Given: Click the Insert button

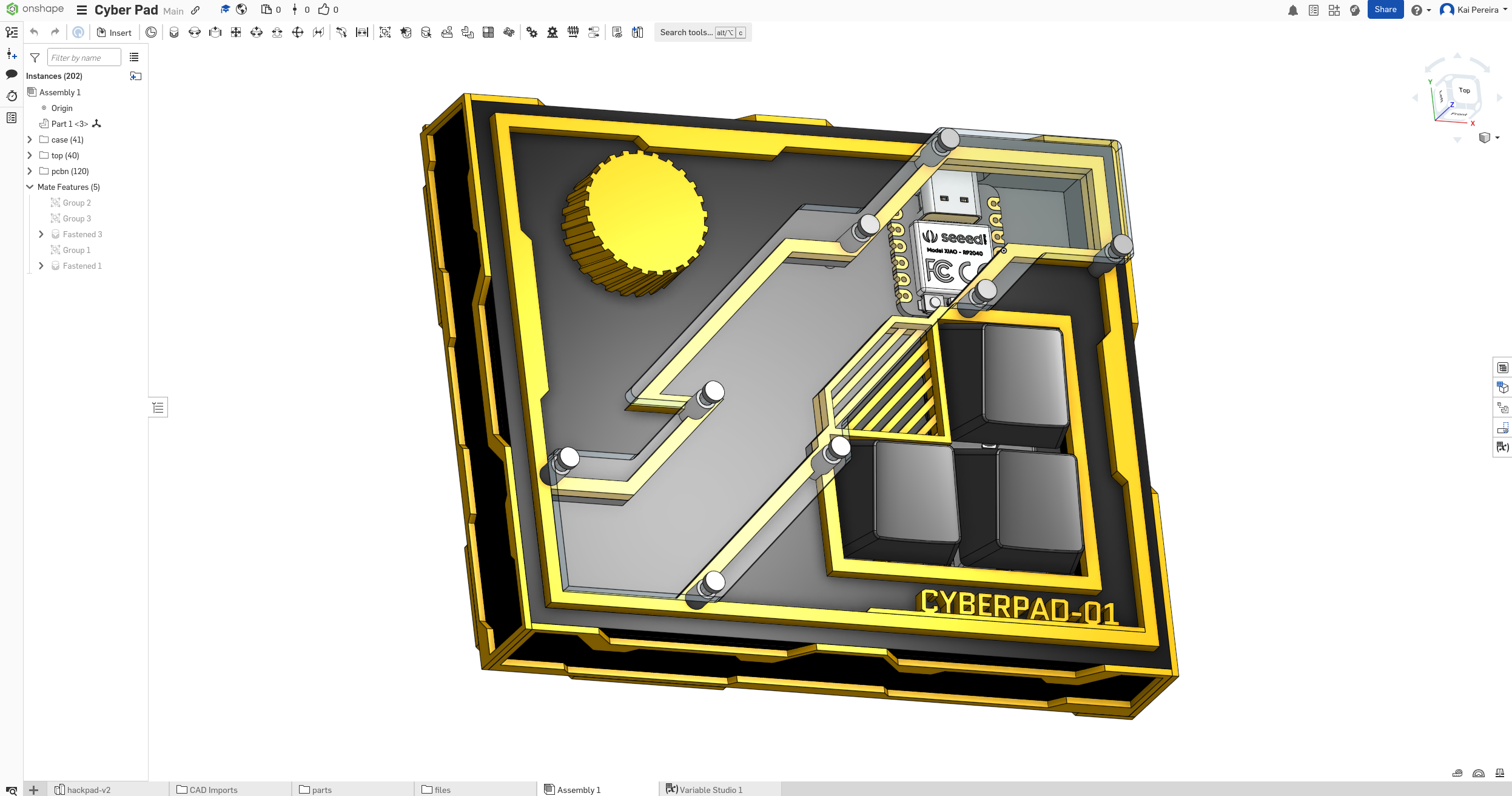Looking at the screenshot, I should (x=114, y=32).
